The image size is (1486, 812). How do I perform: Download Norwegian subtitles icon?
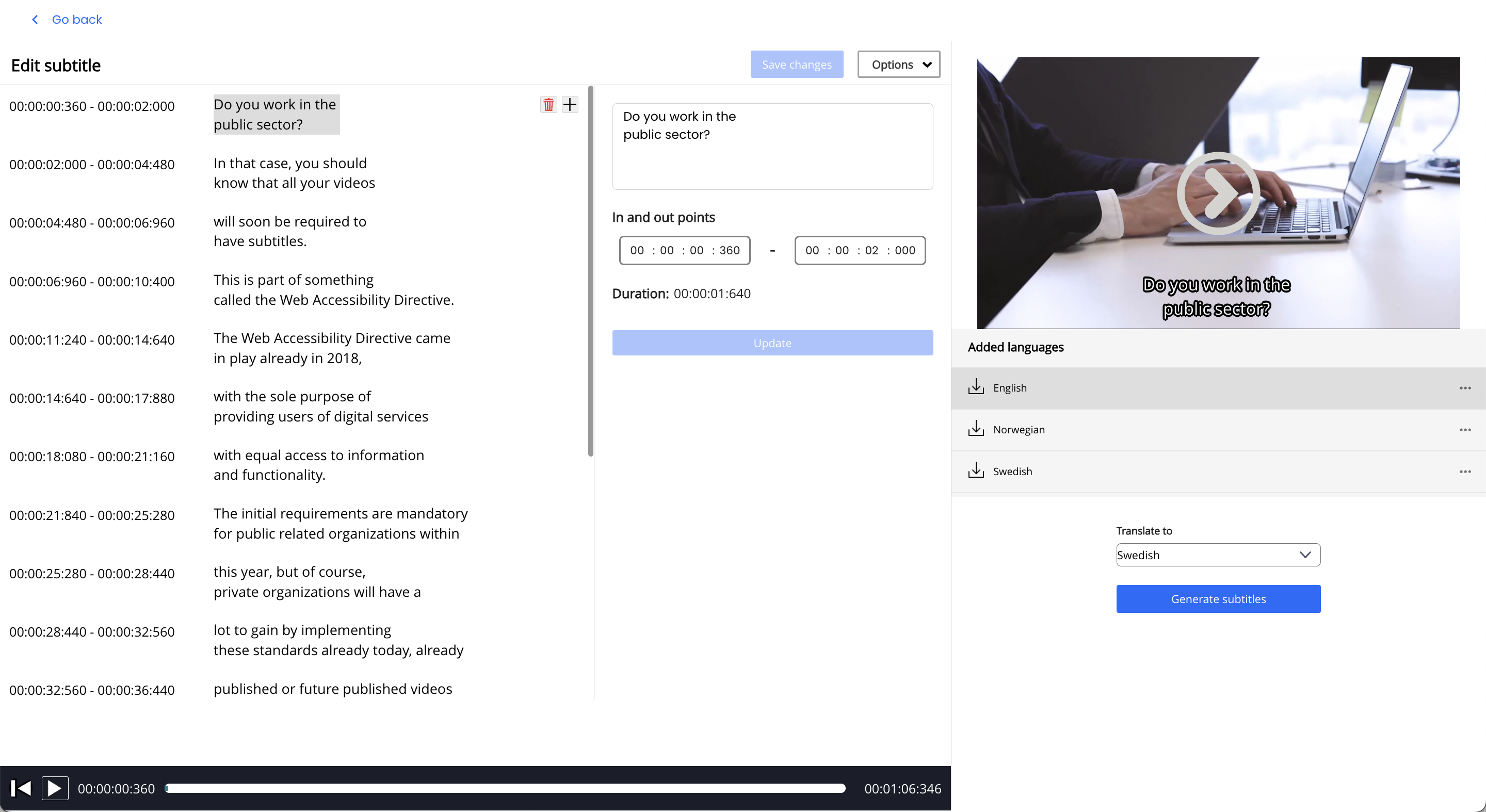pyautogui.click(x=976, y=429)
